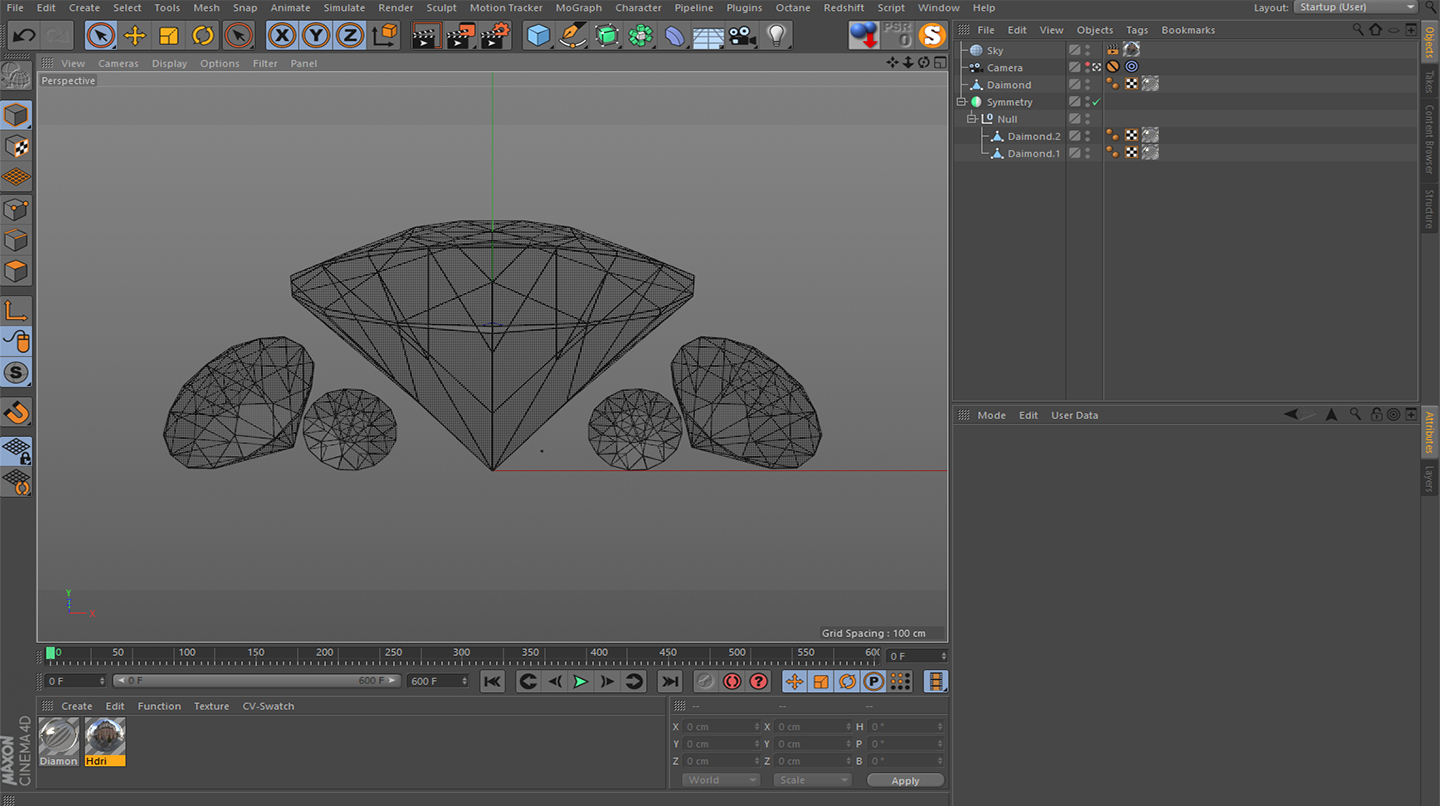Collapse the Null object's children

[x=971, y=118]
